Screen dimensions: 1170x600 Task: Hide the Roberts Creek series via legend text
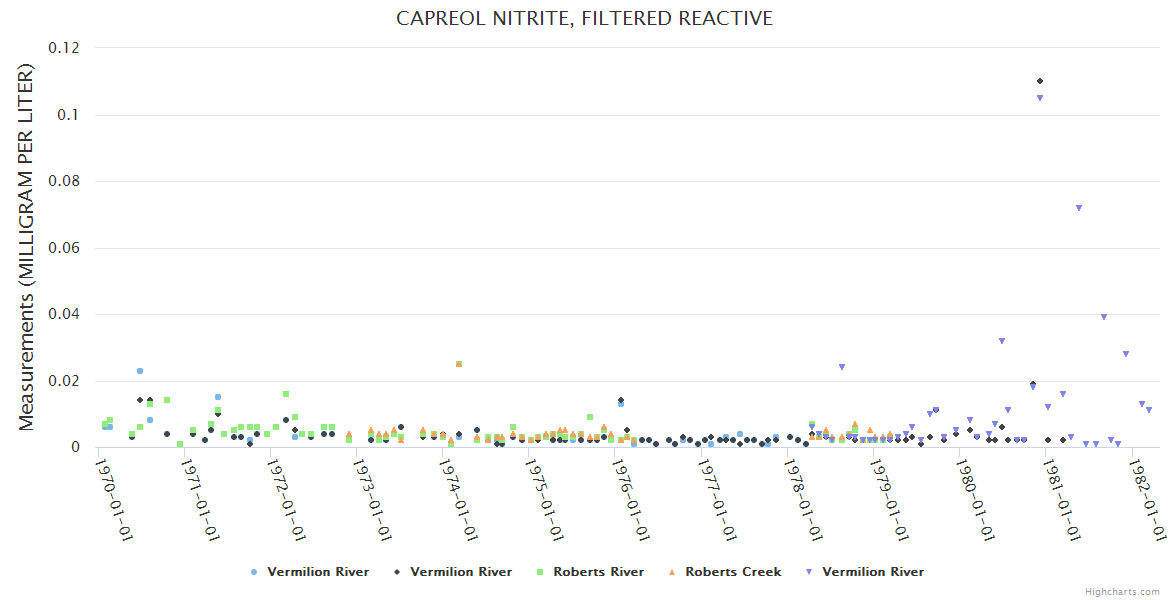pyautogui.click(x=733, y=572)
